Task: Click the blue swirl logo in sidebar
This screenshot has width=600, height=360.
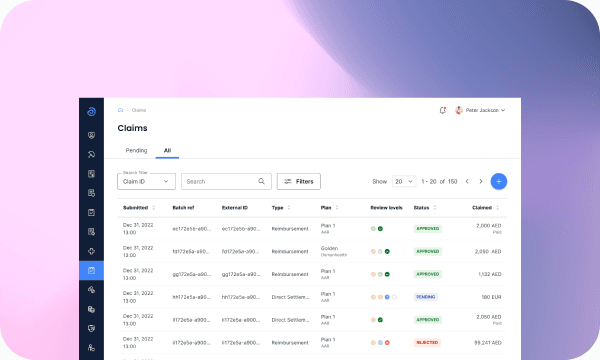Action: click(x=91, y=111)
